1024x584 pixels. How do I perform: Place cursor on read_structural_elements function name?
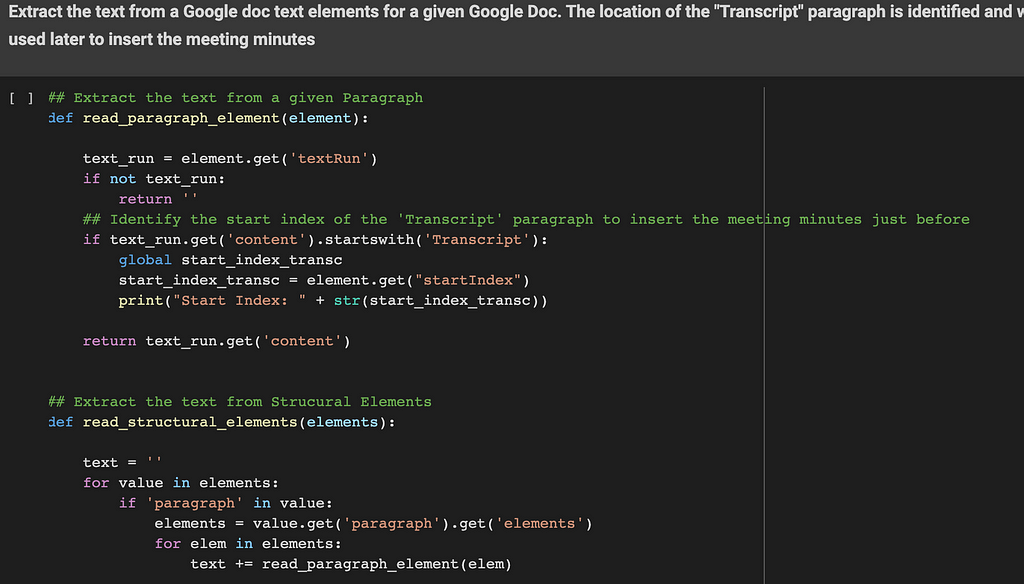[x=190, y=422]
